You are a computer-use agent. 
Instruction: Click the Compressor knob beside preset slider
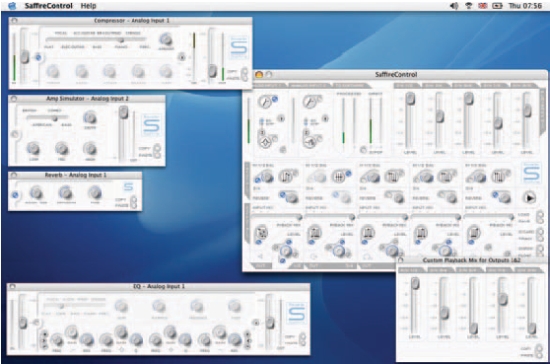166,39
